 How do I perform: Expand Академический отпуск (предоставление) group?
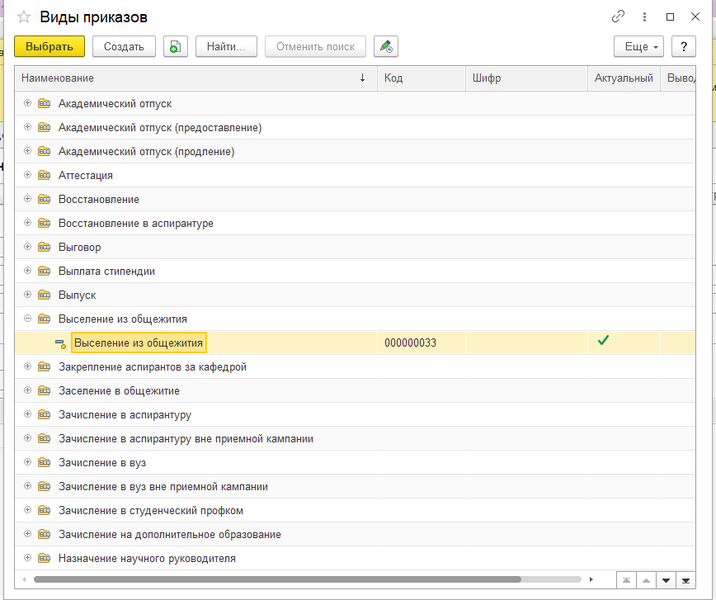27,127
